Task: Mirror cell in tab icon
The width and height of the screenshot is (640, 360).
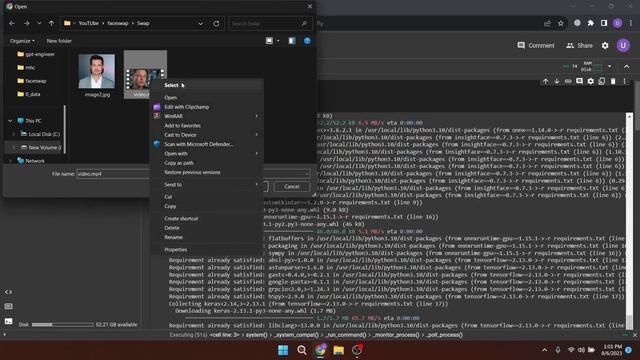Action: pyautogui.click(x=602, y=82)
